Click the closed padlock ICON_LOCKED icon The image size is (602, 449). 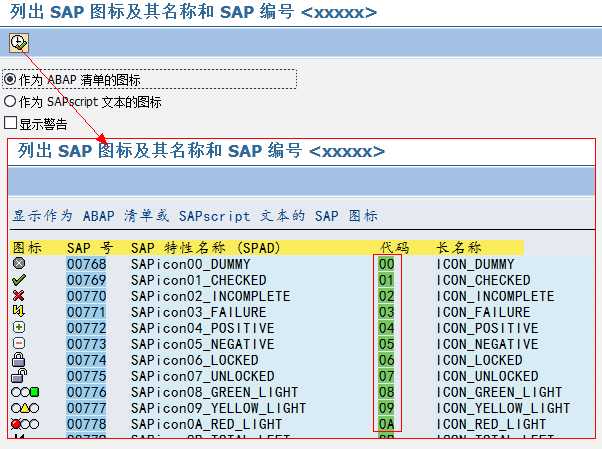point(18,360)
